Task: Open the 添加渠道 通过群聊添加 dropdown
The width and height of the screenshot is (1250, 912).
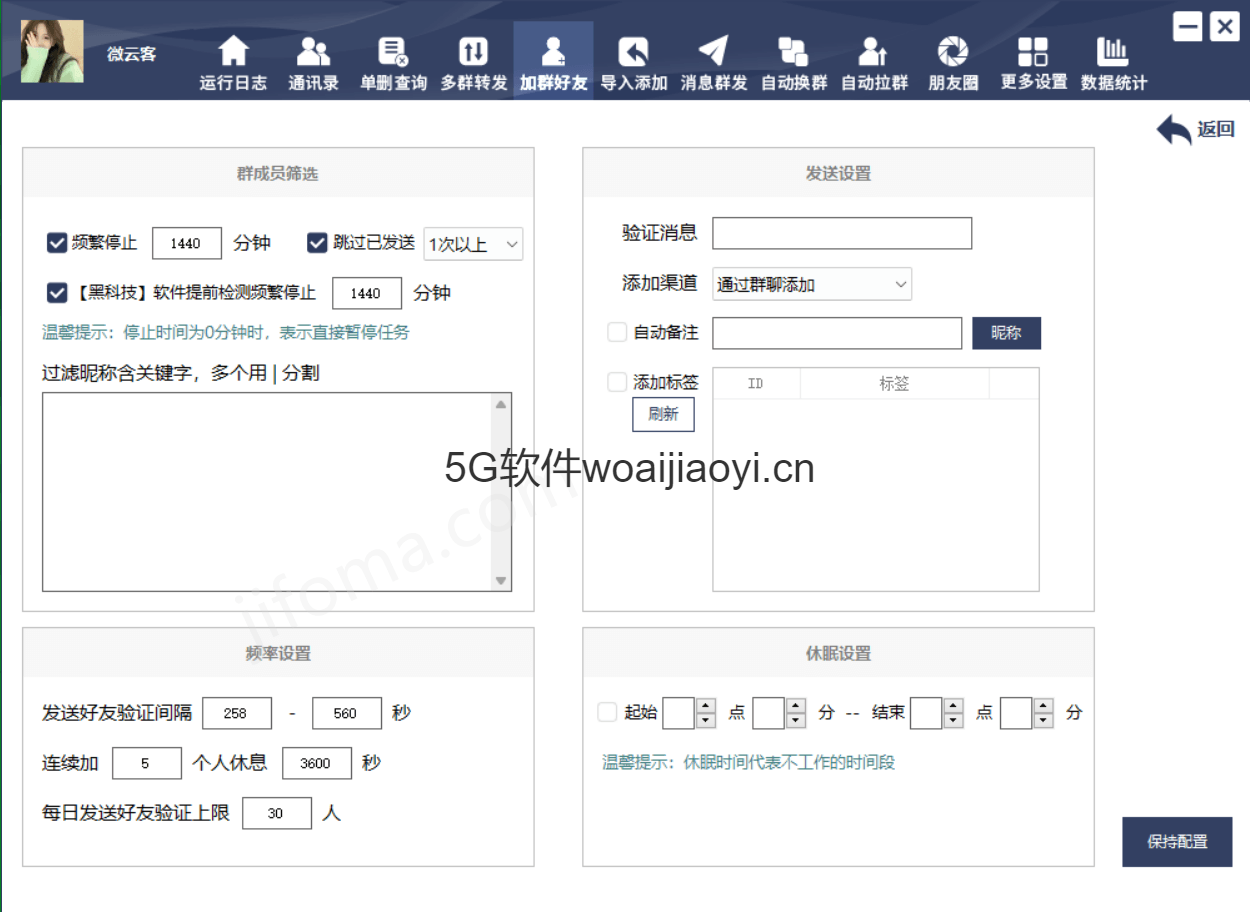Action: click(812, 284)
